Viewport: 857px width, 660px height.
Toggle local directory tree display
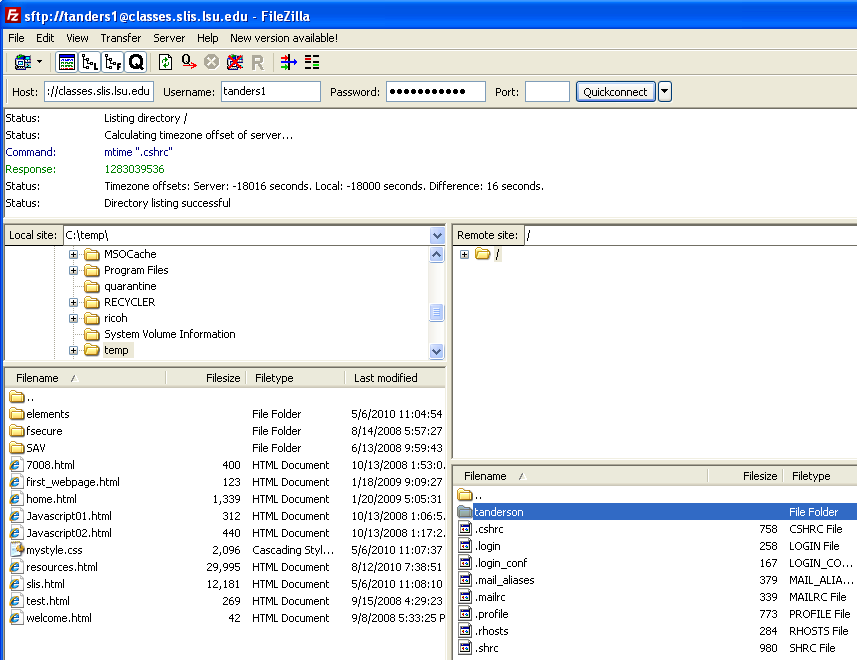coord(90,62)
